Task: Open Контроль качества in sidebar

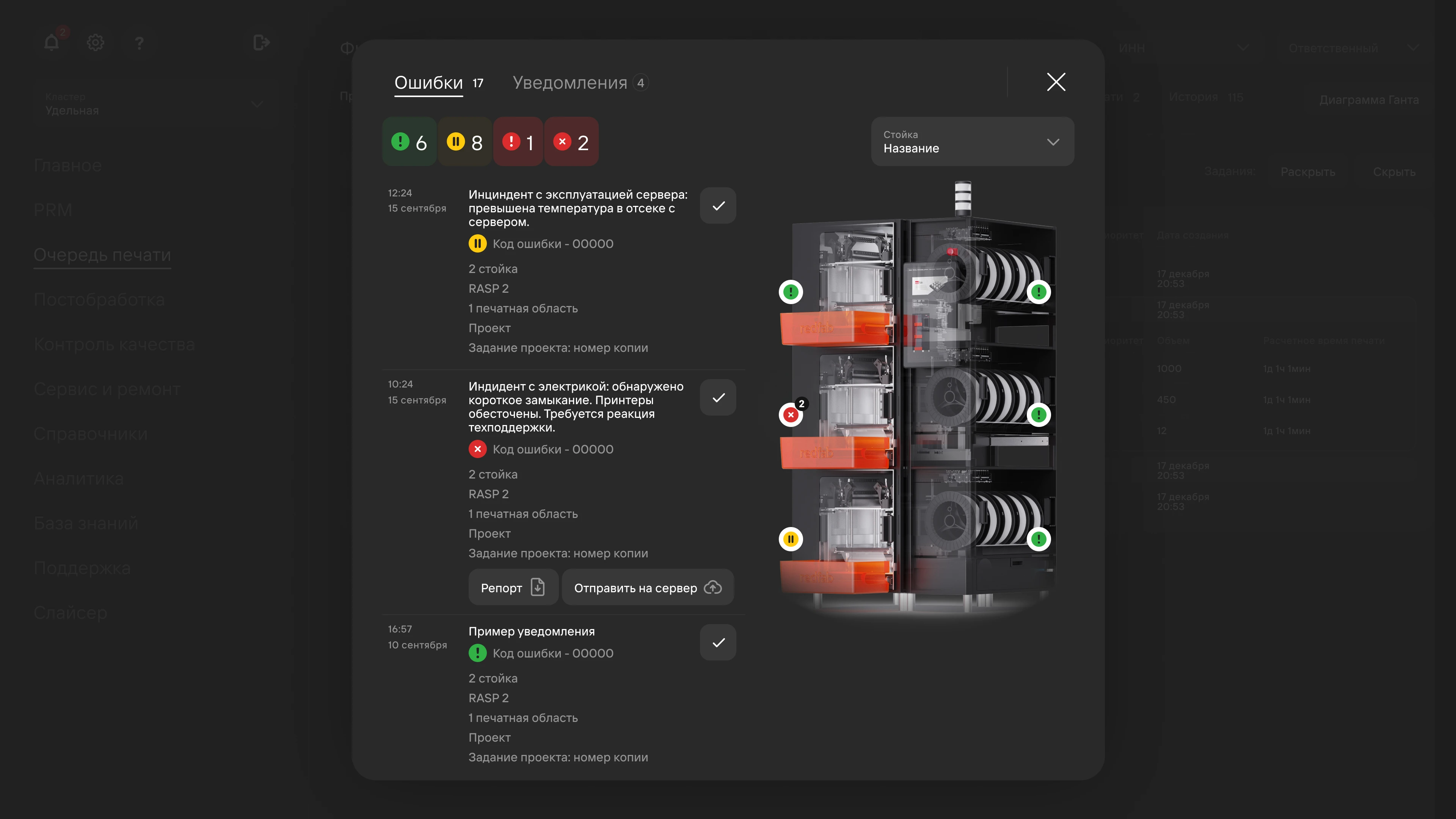Action: [114, 344]
